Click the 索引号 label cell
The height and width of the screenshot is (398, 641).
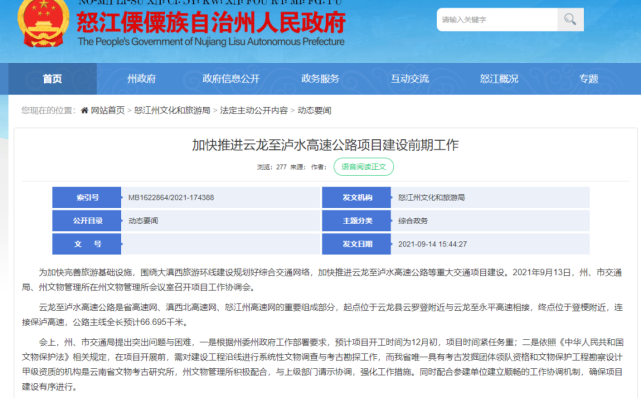(87, 198)
